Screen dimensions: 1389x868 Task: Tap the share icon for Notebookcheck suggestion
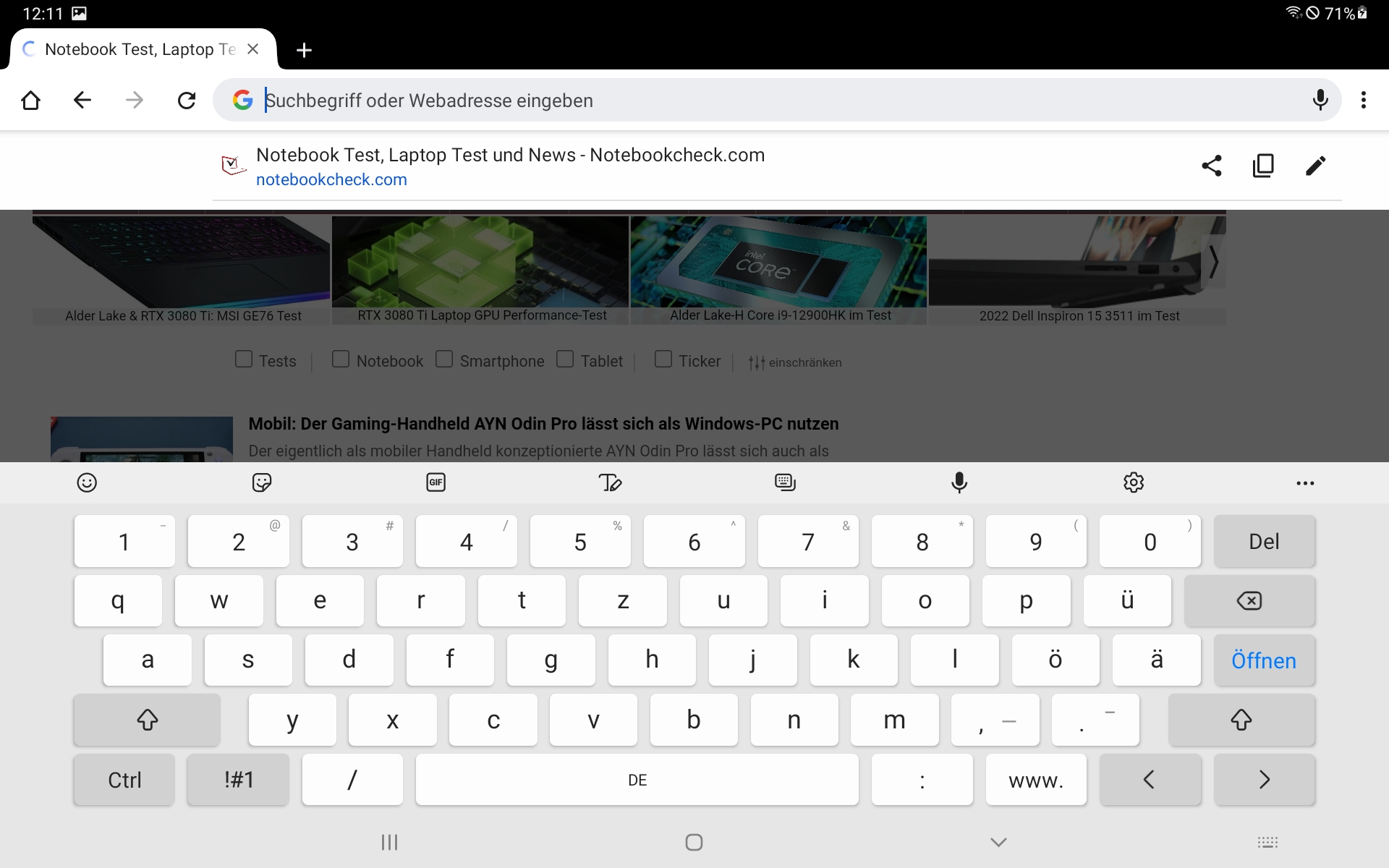(1212, 166)
